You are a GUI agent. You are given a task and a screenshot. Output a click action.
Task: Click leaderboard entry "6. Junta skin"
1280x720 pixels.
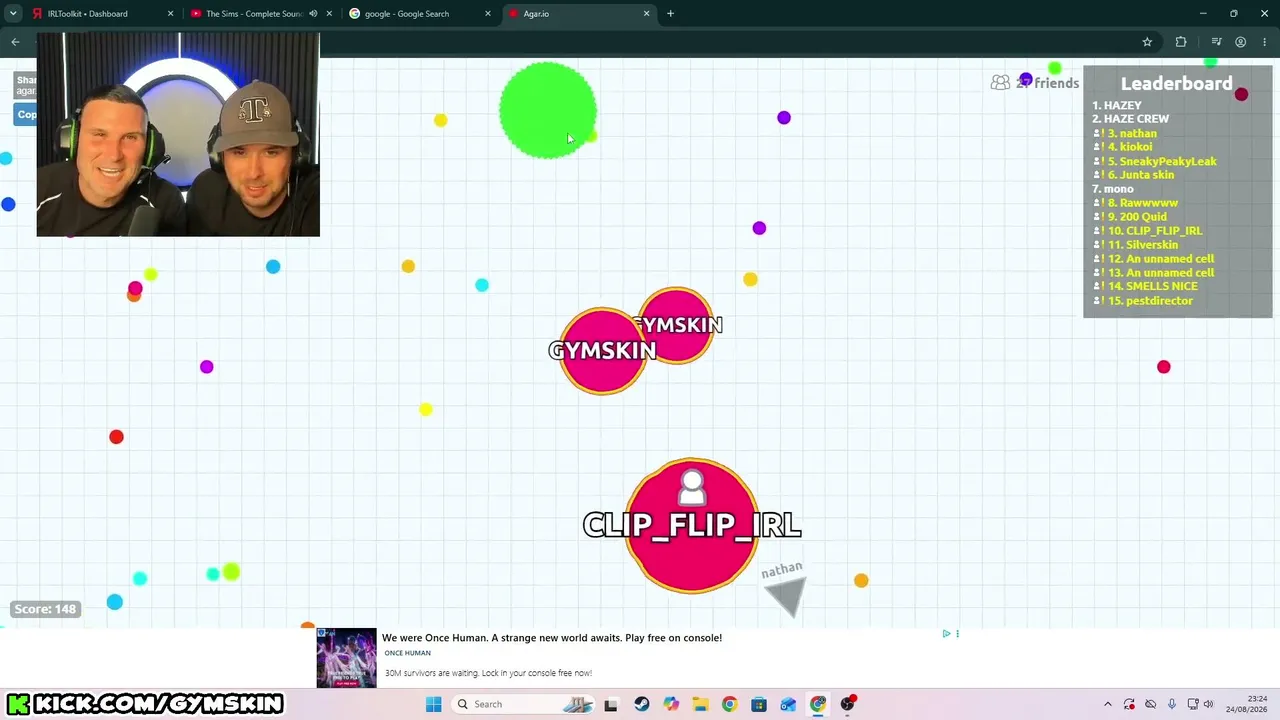click(1134, 175)
